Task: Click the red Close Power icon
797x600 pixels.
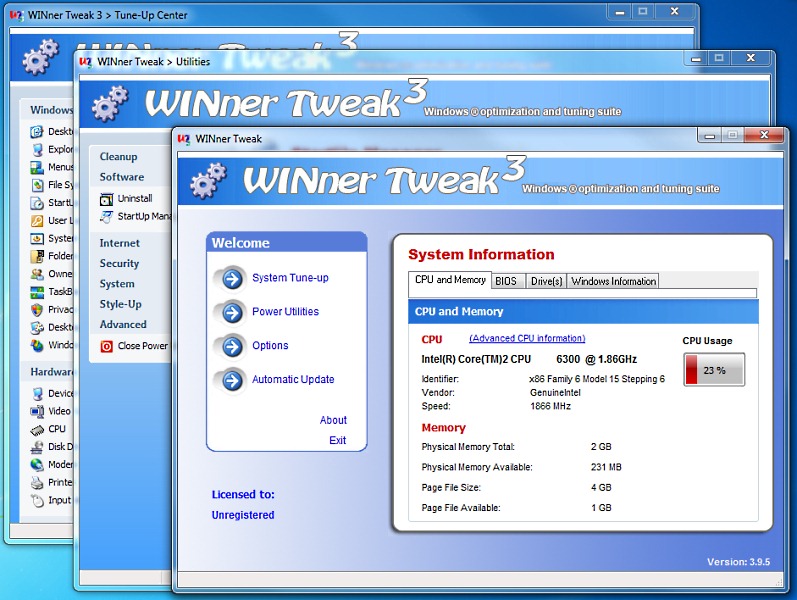Action: pos(107,346)
